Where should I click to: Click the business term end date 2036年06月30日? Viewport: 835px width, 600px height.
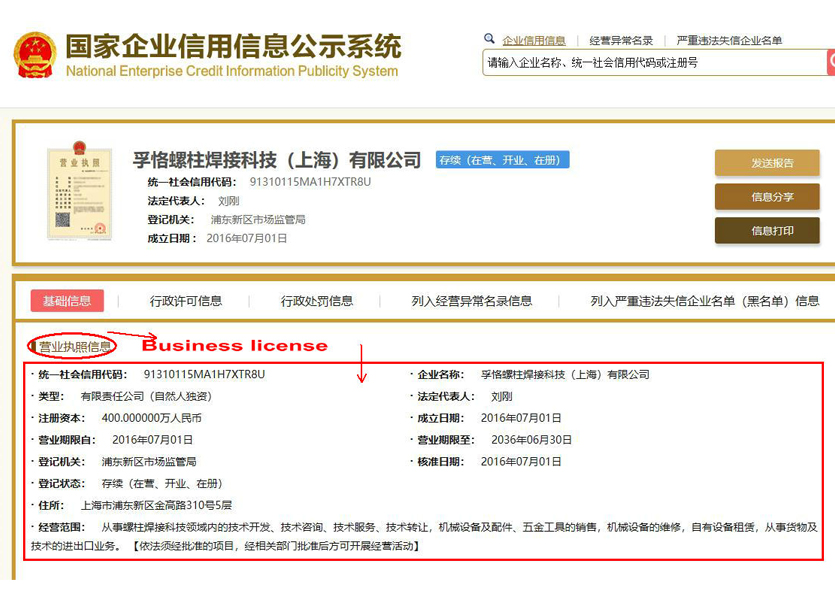(x=531, y=440)
